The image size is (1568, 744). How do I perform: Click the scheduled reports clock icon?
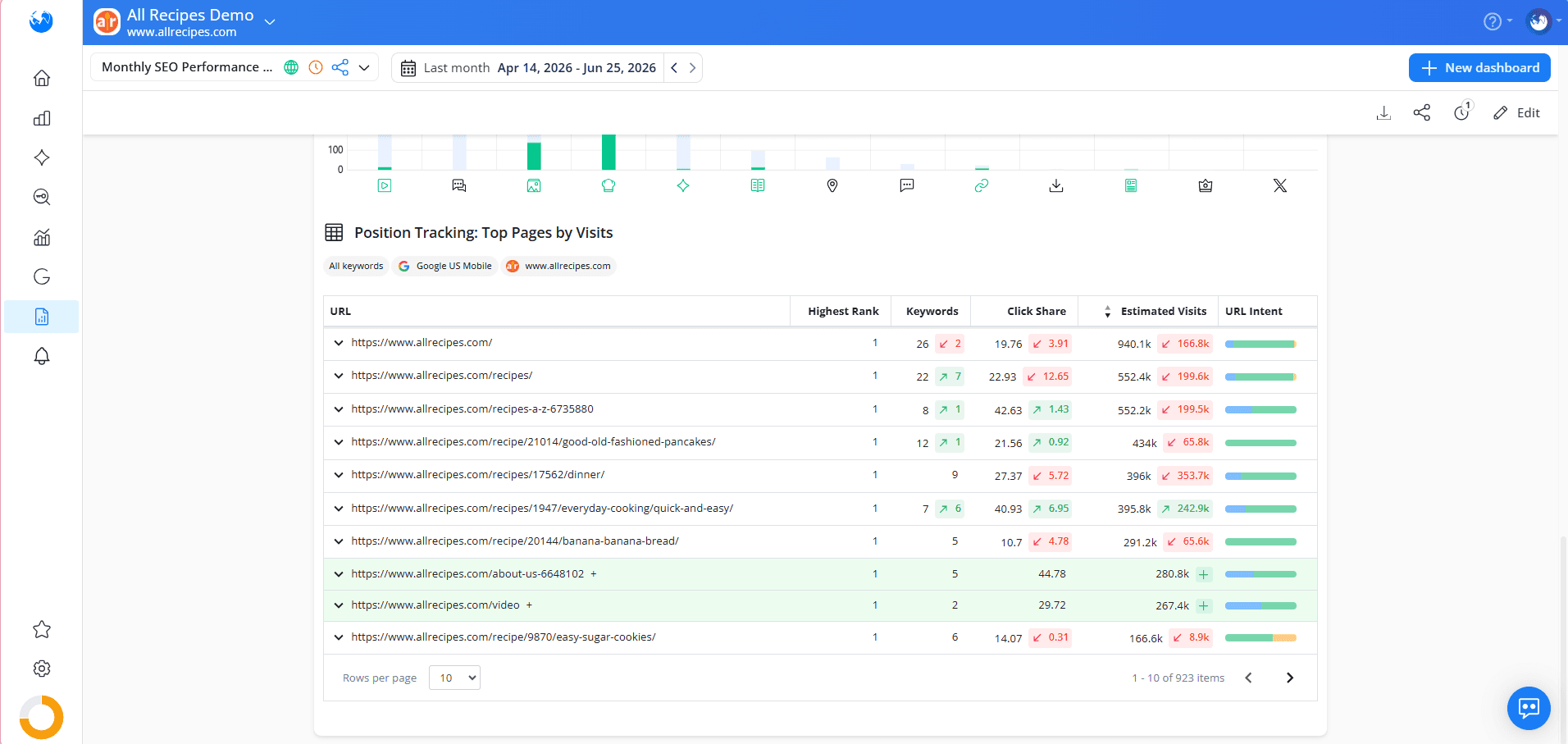coord(1462,112)
